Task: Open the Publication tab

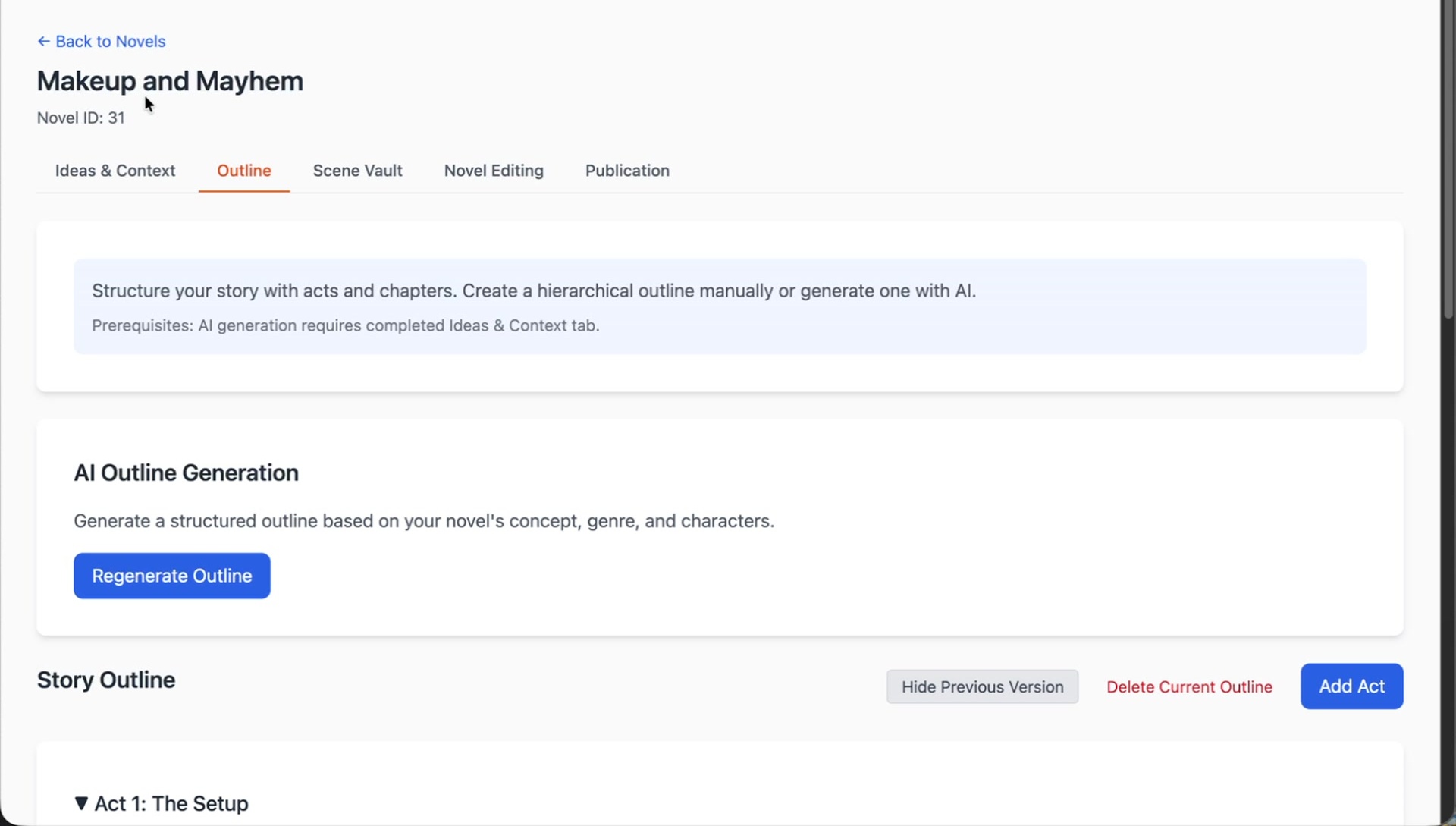Action: [627, 171]
